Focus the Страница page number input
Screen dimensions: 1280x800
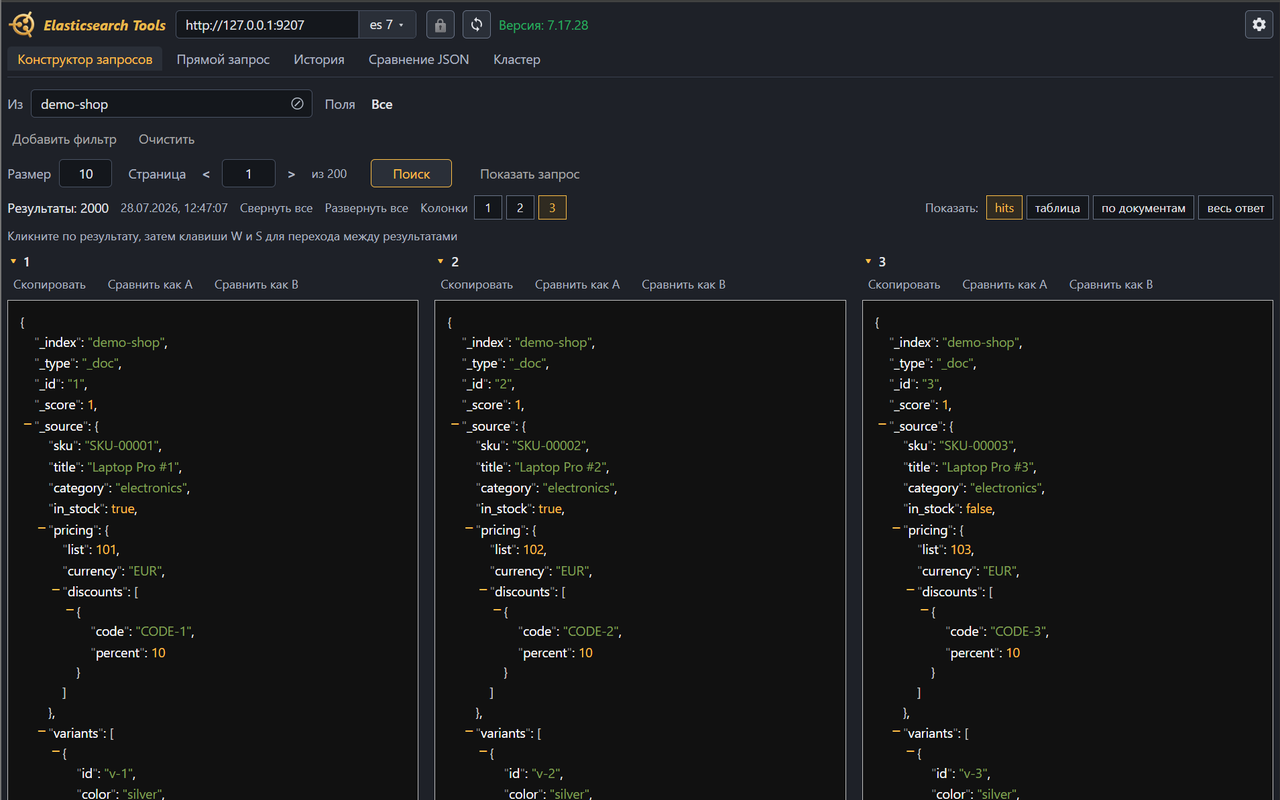(x=249, y=174)
